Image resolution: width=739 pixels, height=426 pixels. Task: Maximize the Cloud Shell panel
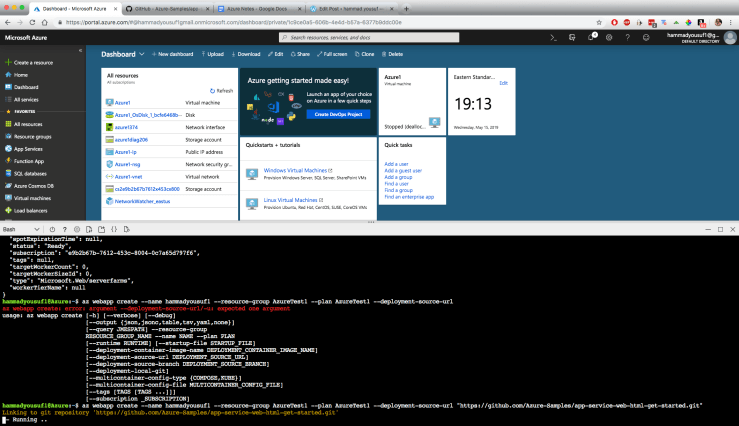point(720,229)
